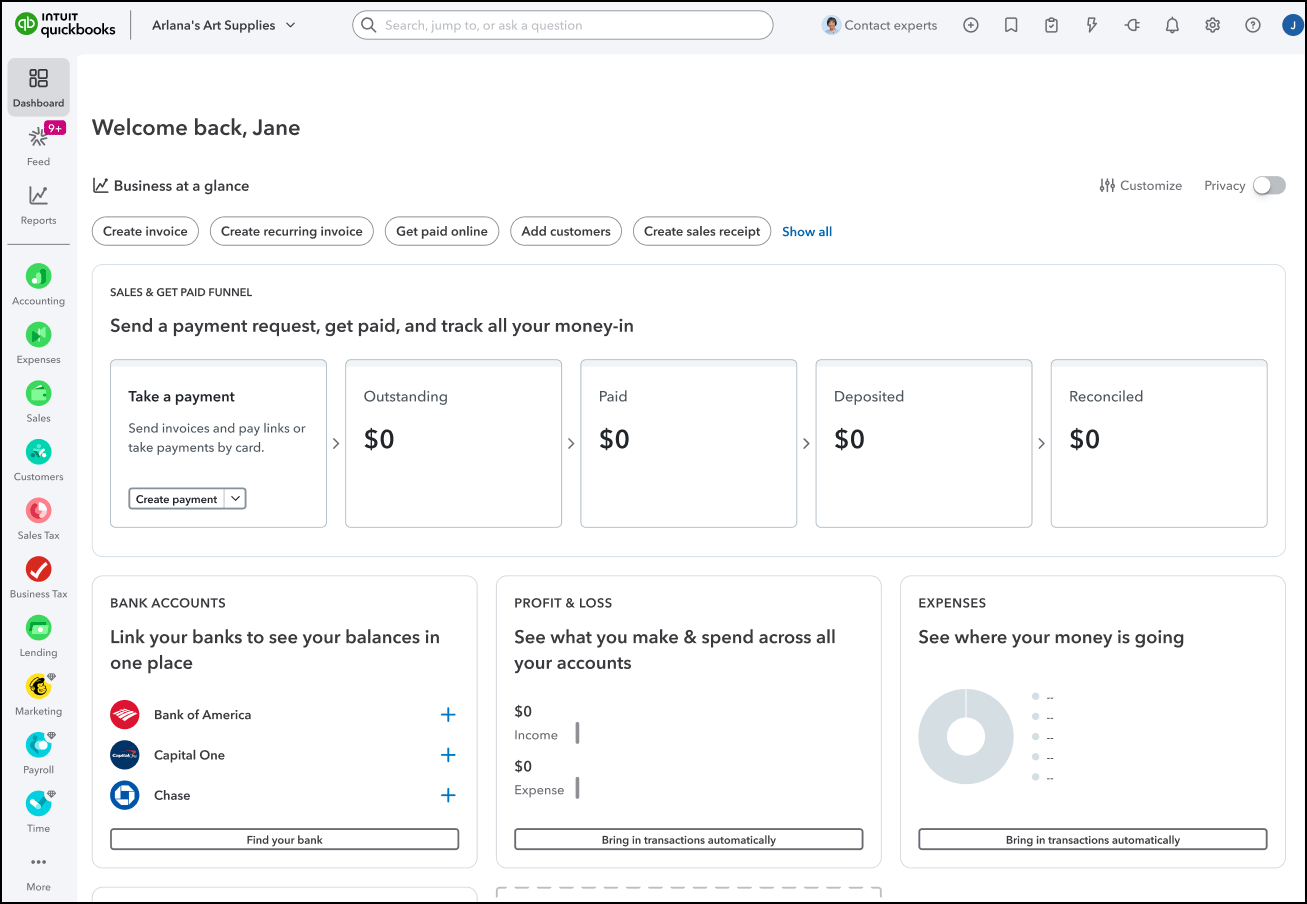The width and height of the screenshot is (1307, 904).
Task: Open the help question mark icon
Action: coord(1253,26)
